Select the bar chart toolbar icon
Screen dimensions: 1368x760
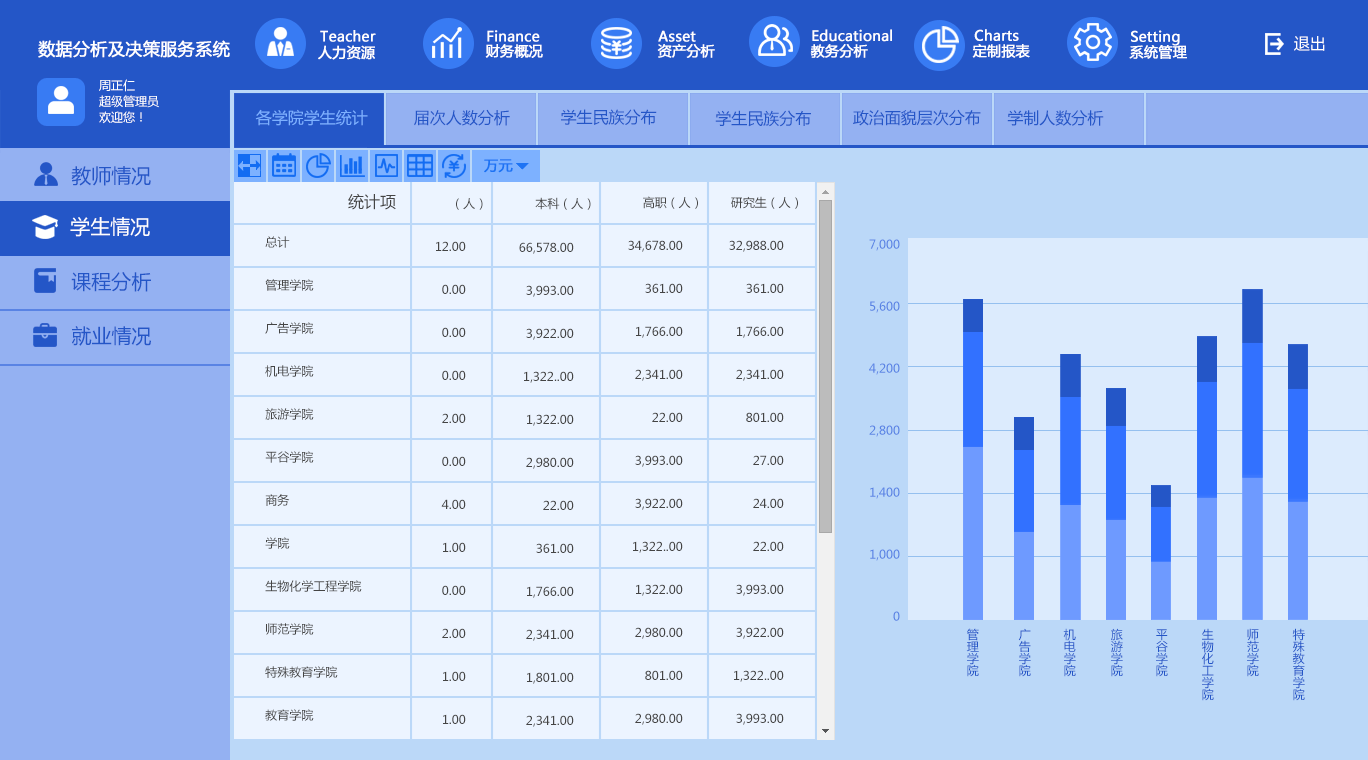tap(352, 166)
